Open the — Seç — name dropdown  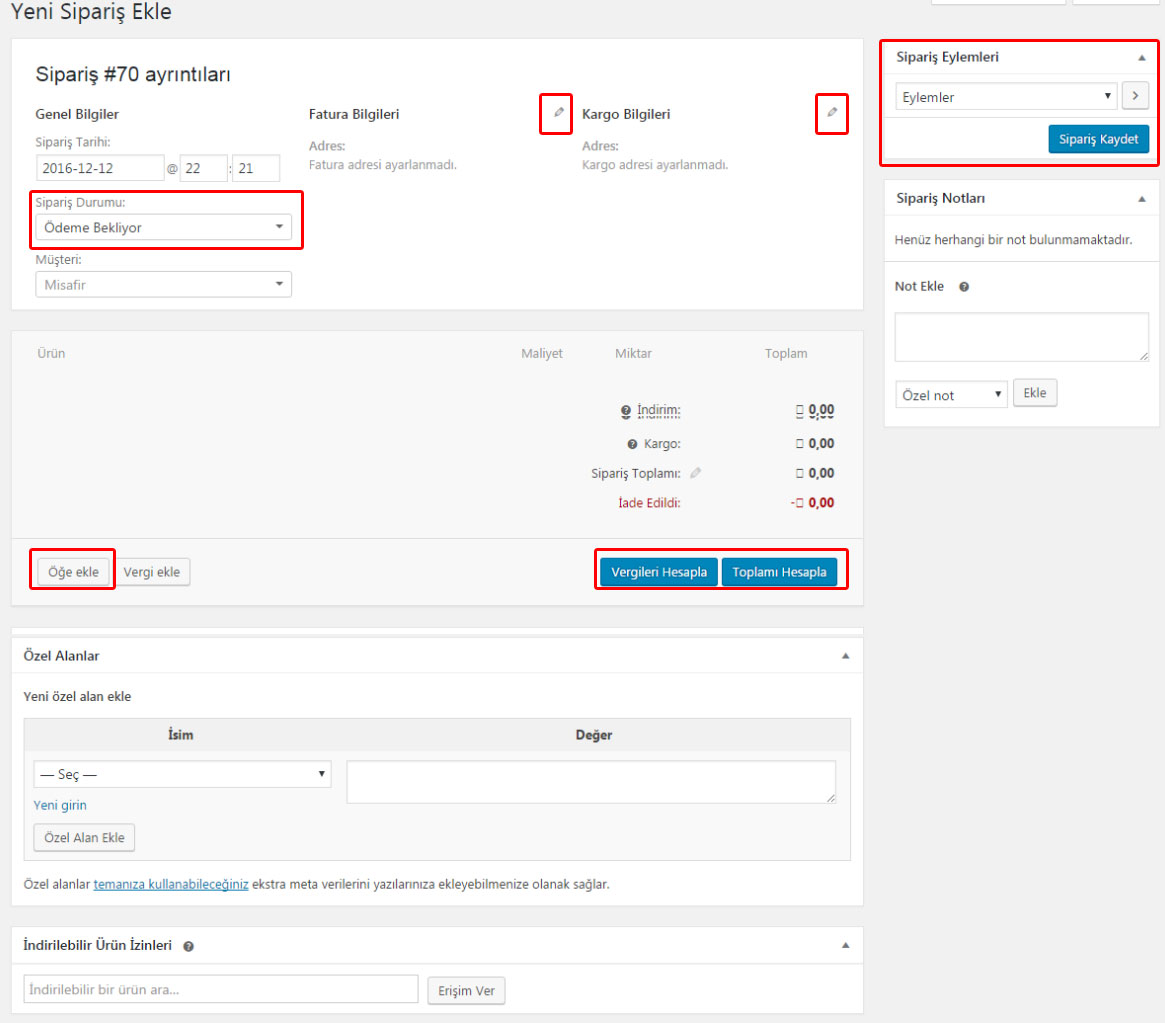[182, 774]
